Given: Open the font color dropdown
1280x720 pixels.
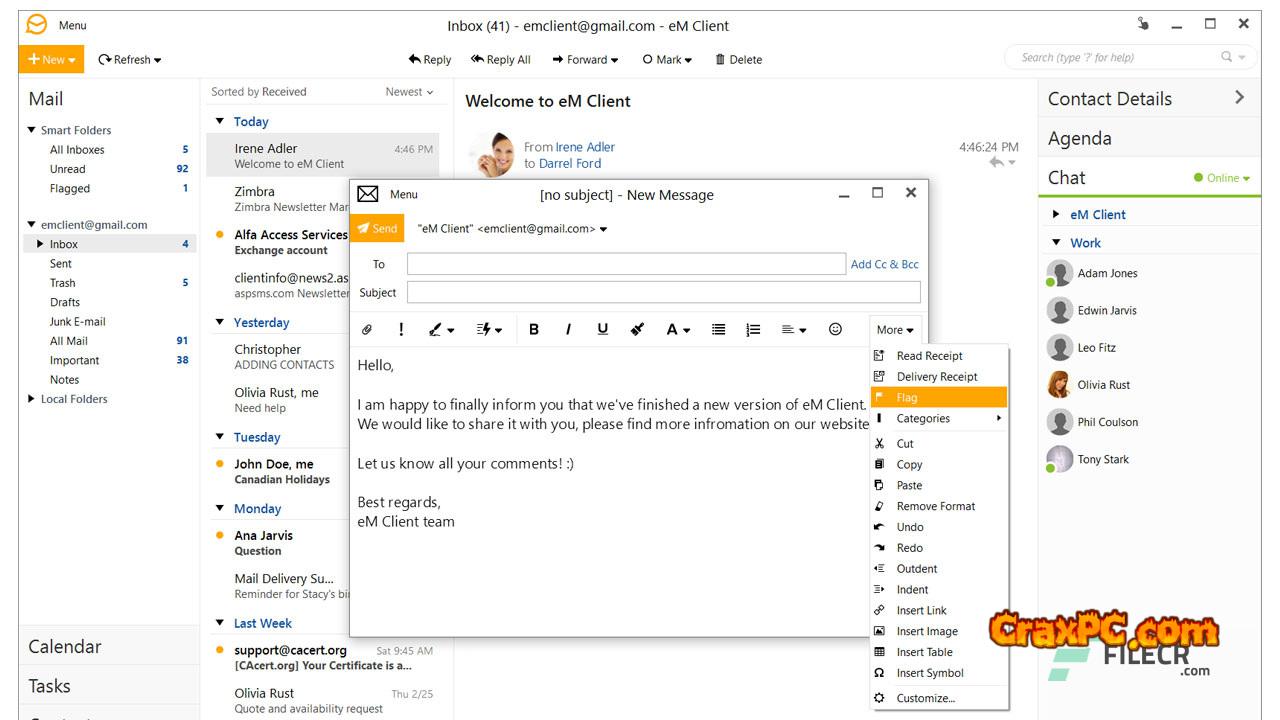Looking at the screenshot, I should 678,330.
